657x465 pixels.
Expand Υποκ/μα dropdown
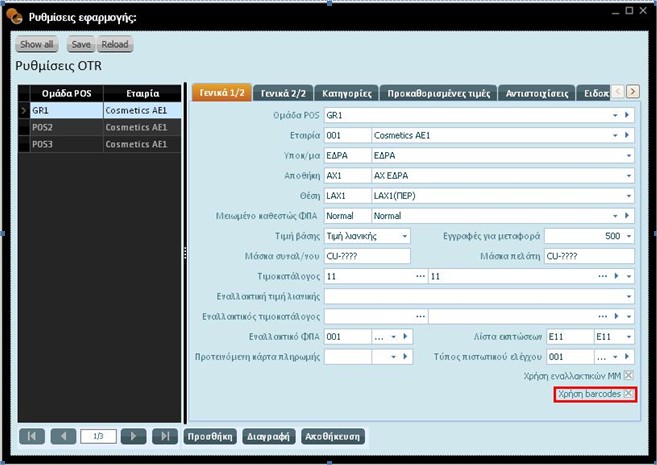click(629, 155)
